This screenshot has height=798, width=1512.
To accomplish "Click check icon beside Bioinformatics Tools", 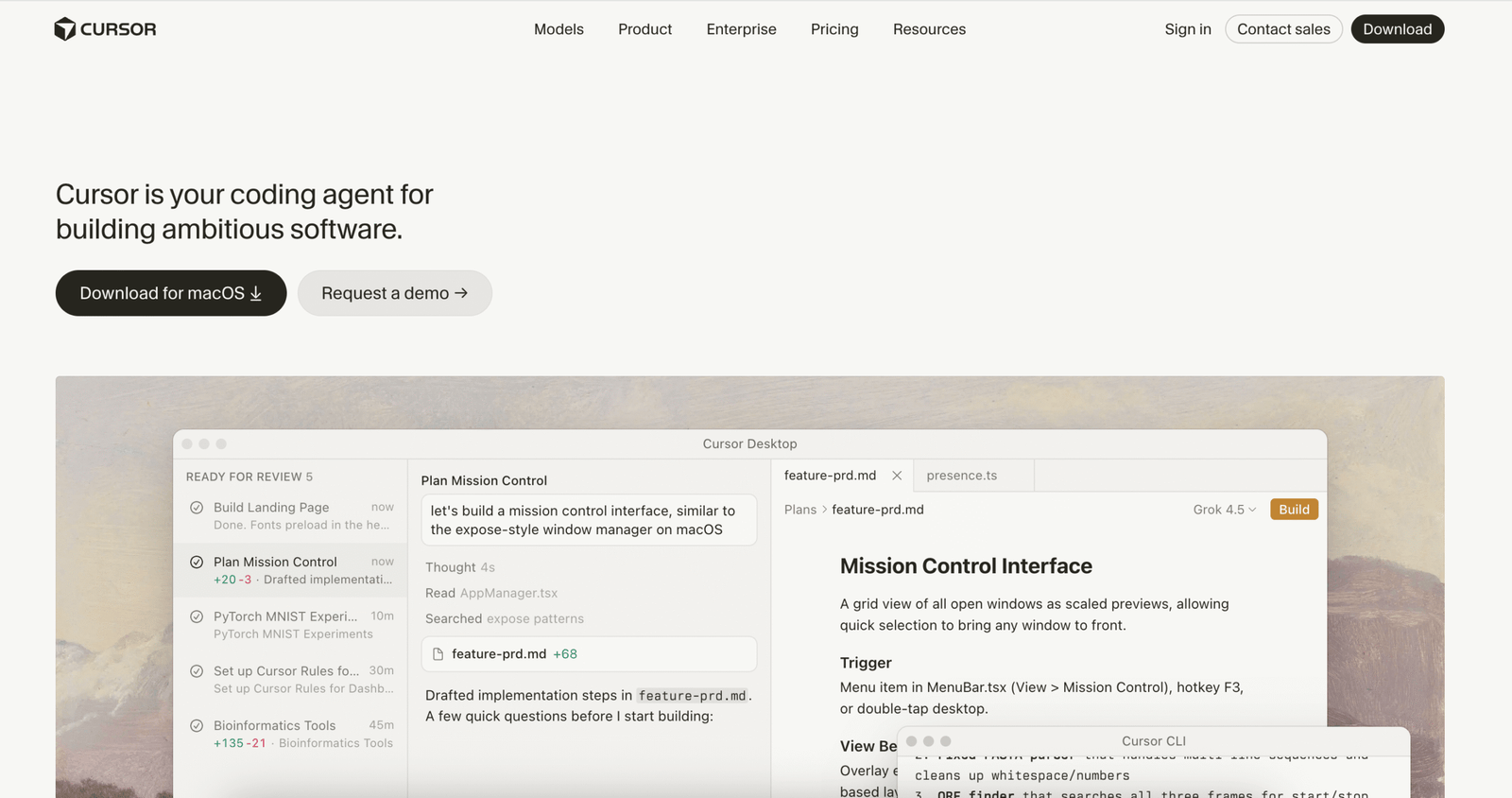I will point(197,726).
